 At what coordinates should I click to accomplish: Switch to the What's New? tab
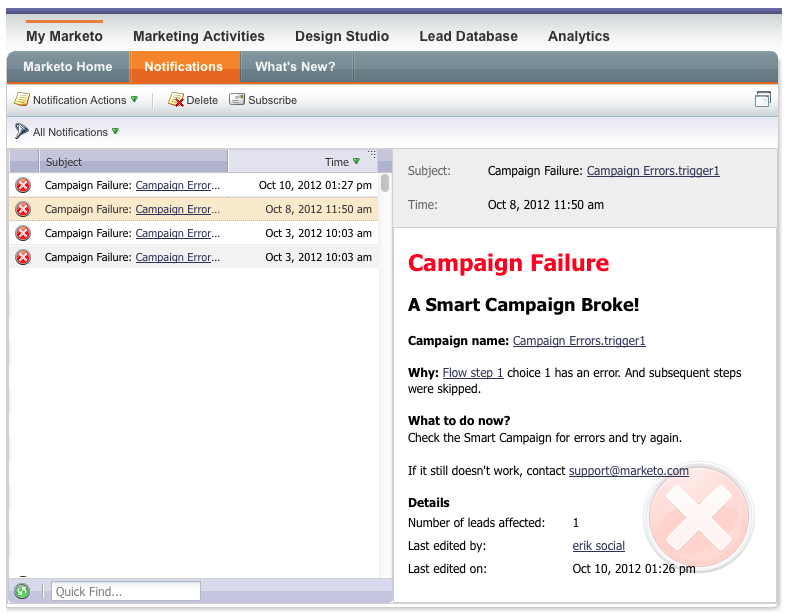[x=295, y=67]
